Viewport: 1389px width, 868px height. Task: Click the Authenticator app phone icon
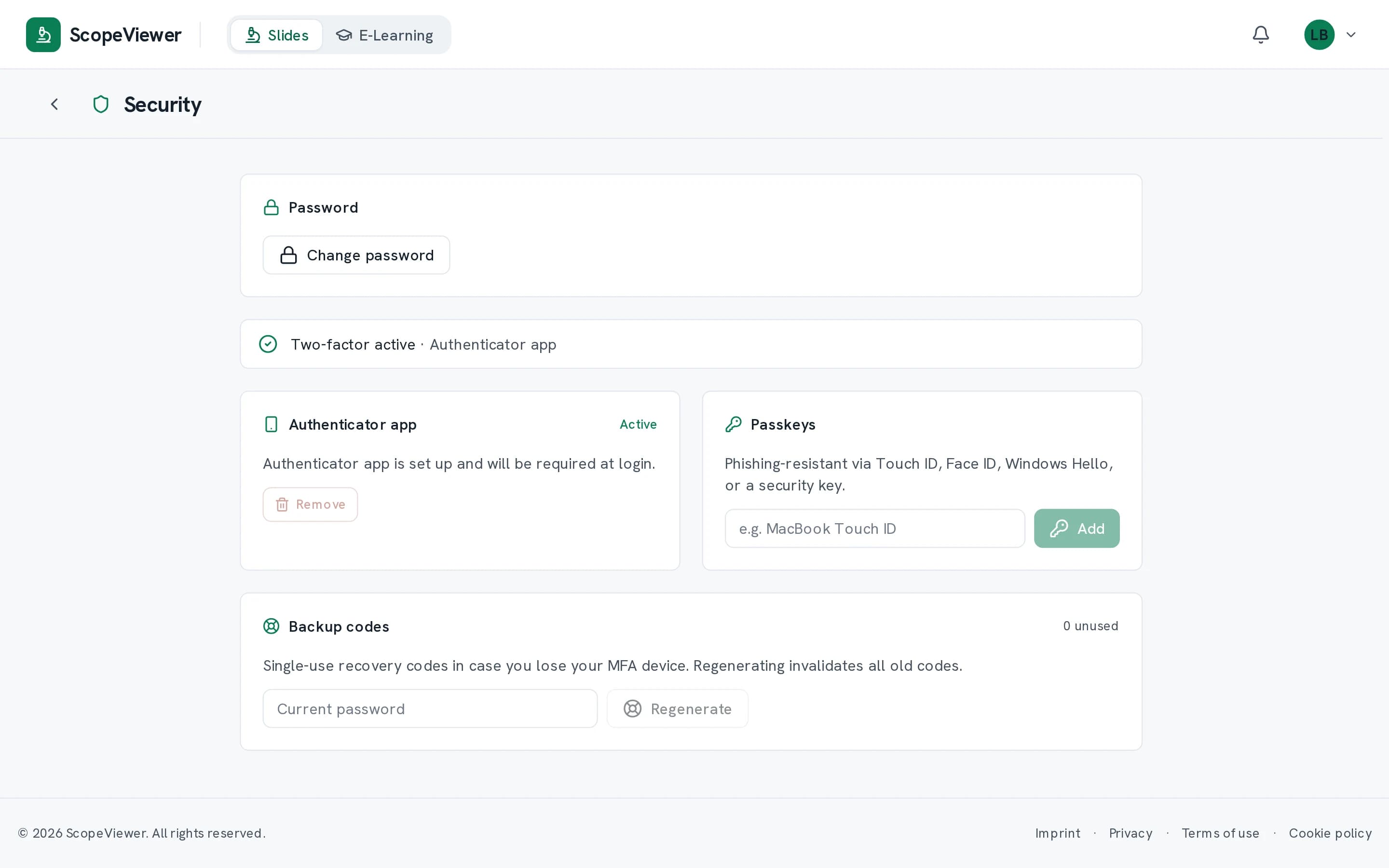pyautogui.click(x=271, y=424)
